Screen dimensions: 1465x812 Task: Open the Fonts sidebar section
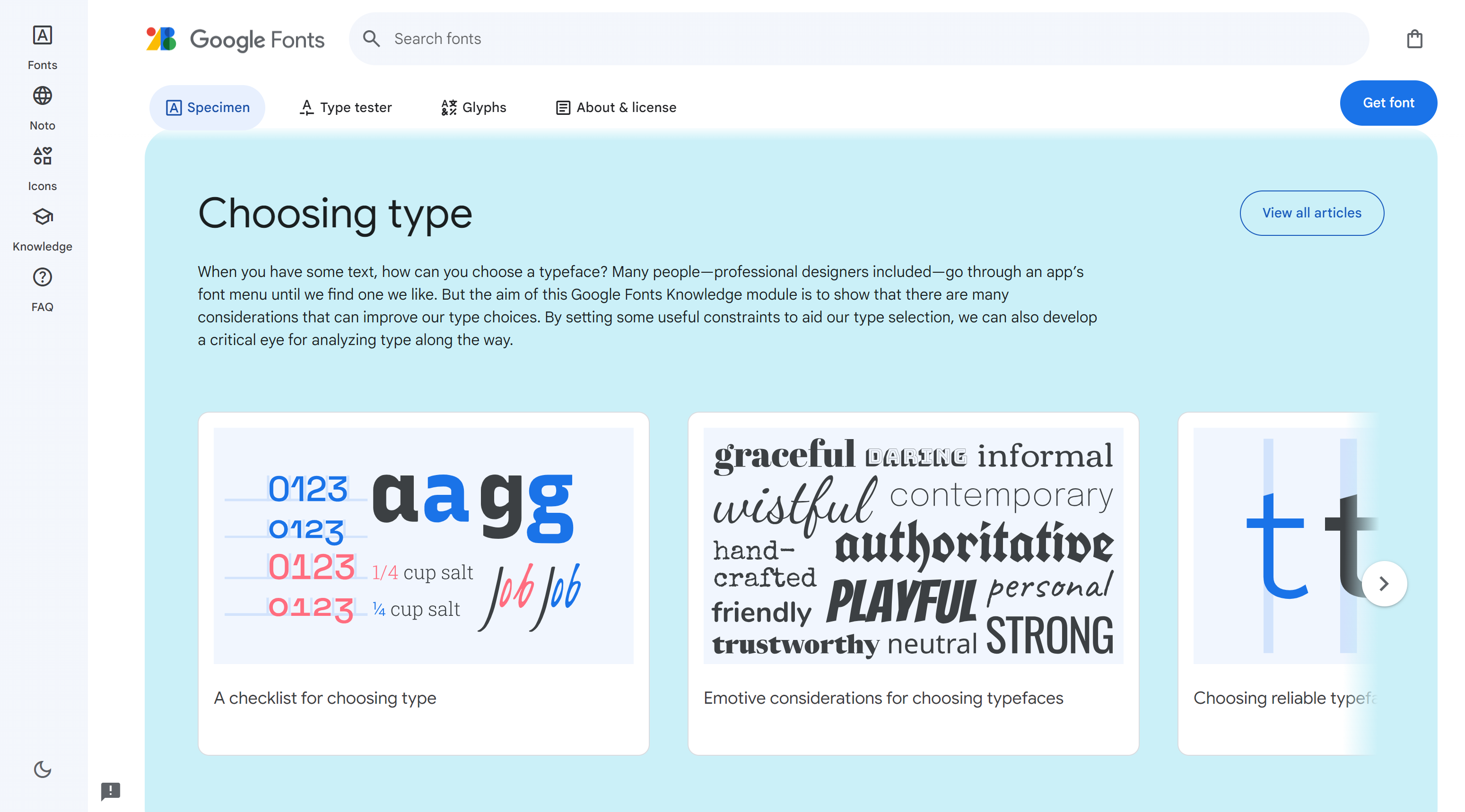point(42,47)
